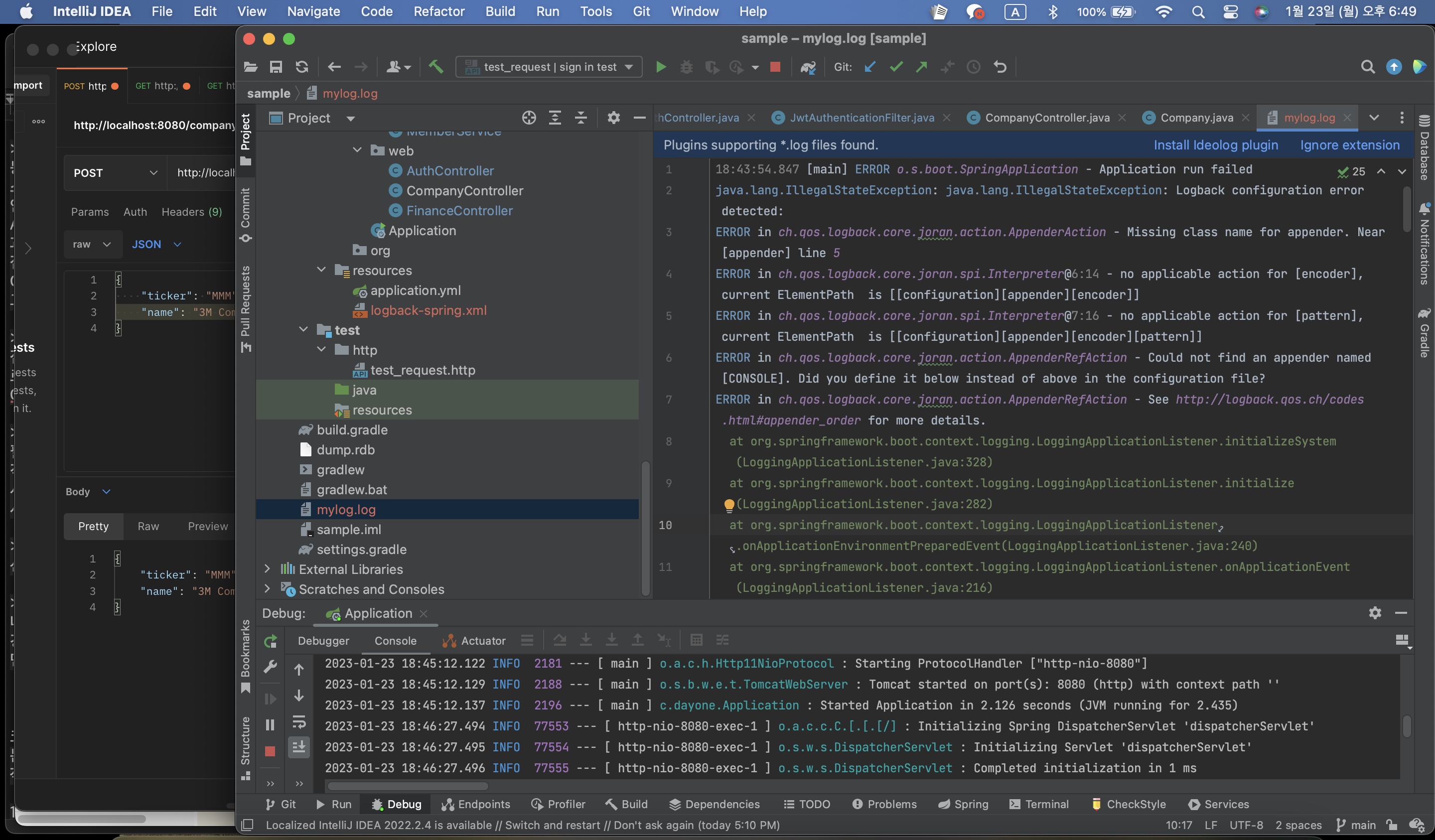Click the green Run button in toolbar
This screenshot has width=1435, height=840.
pyautogui.click(x=661, y=67)
